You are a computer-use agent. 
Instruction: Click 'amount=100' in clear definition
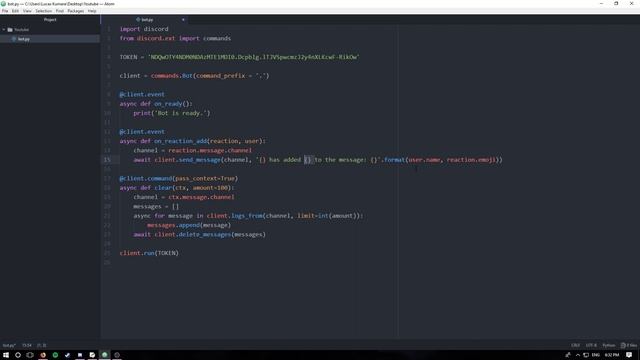(x=210, y=188)
